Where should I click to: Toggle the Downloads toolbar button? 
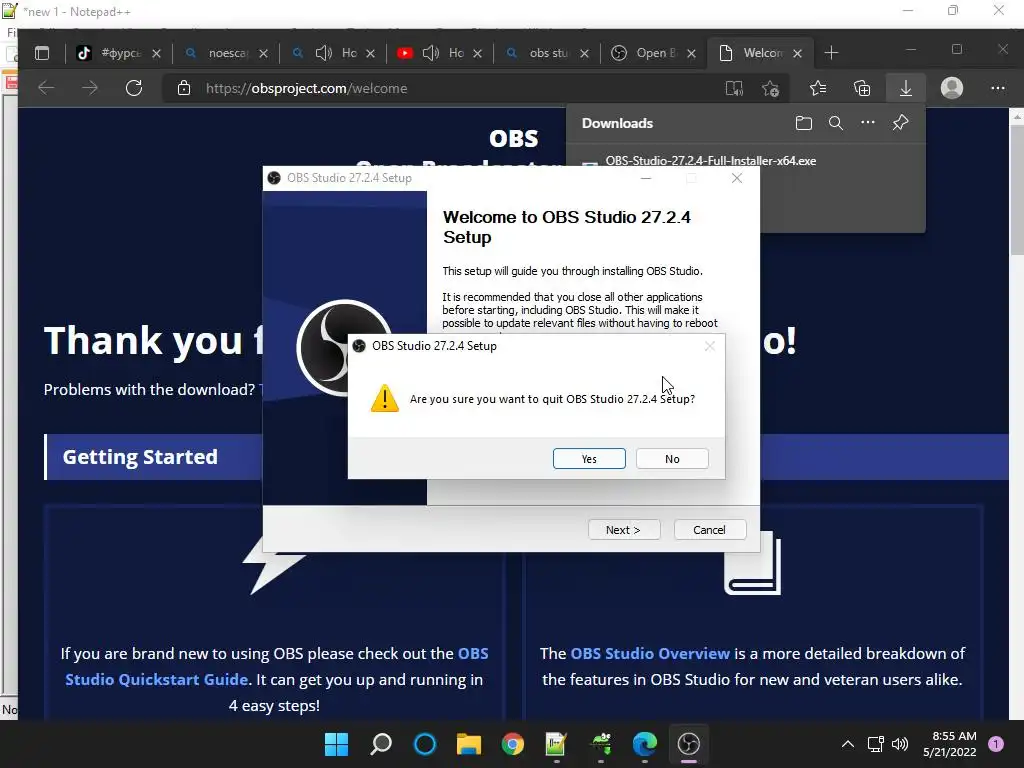click(906, 88)
